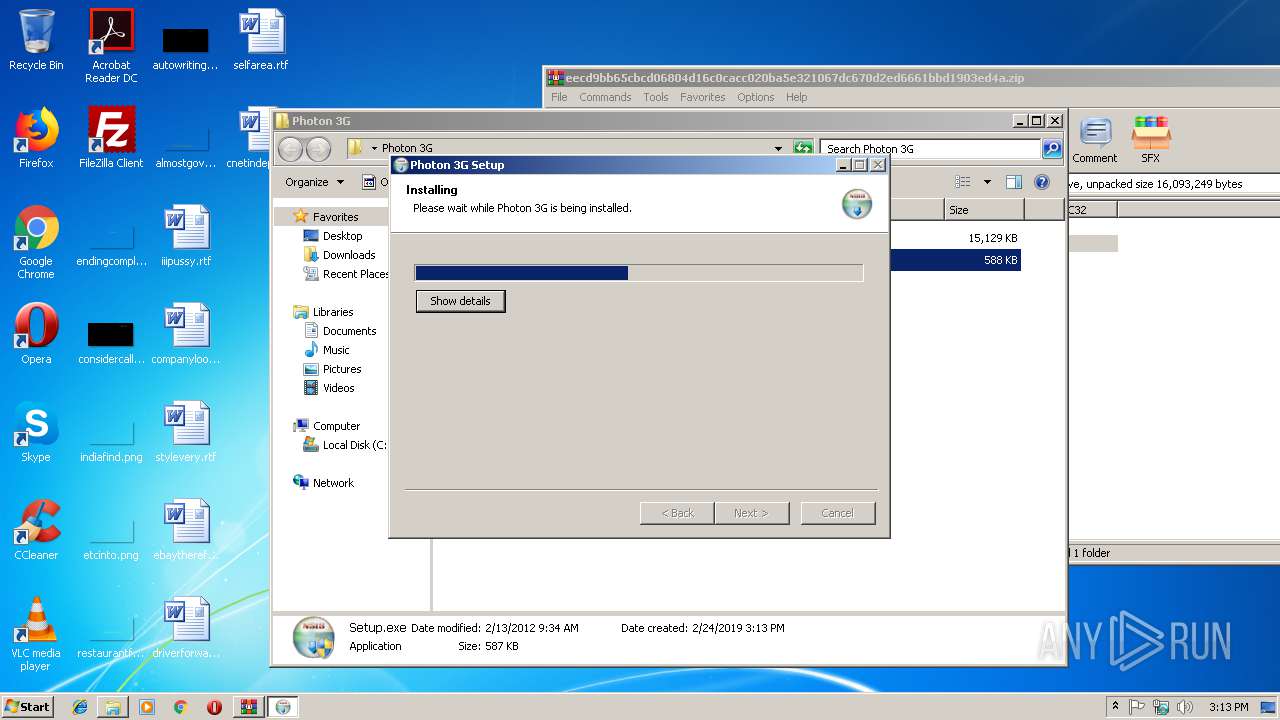This screenshot has width=1280, height=720.
Task: Click the Explorer Back navigation arrow
Action: [x=290, y=149]
